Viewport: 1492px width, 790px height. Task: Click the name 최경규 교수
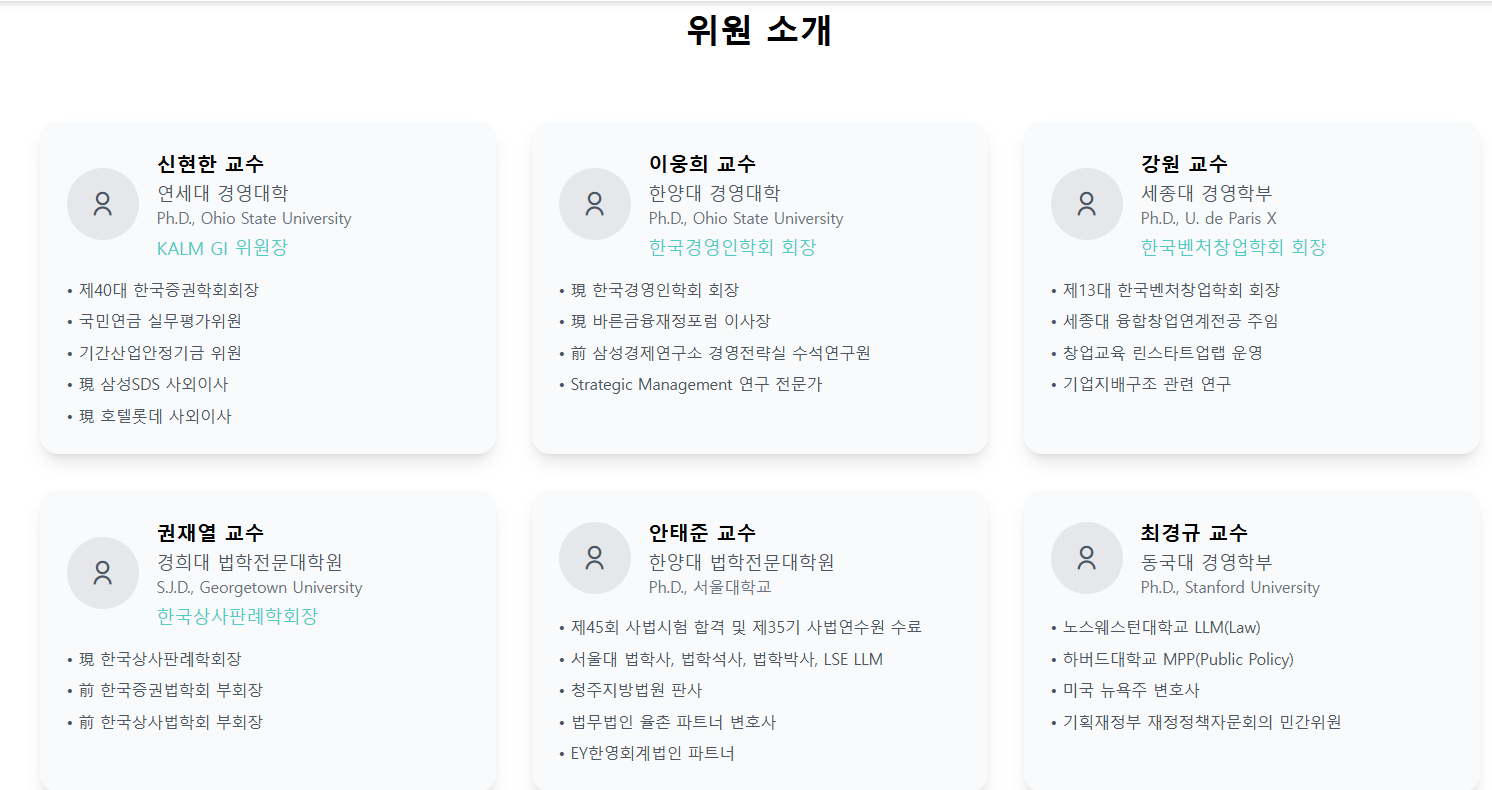[x=1195, y=533]
